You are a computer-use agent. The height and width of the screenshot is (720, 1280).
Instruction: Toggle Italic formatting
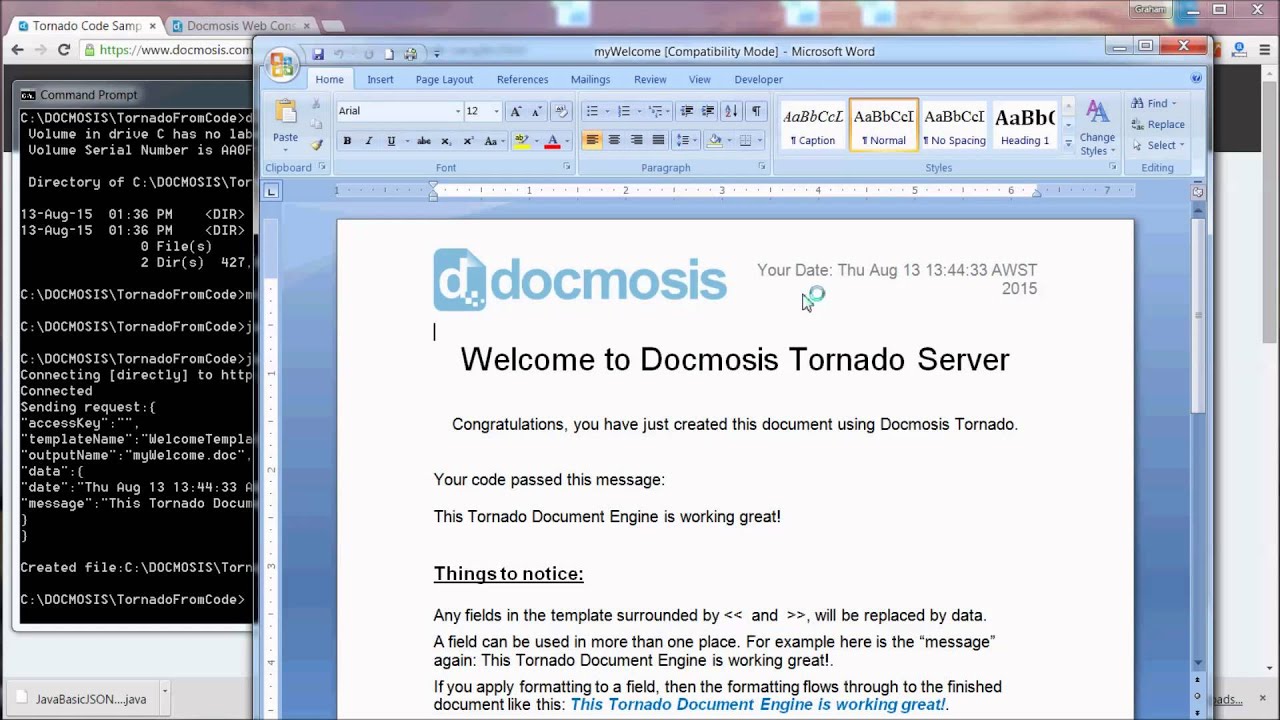tap(369, 141)
